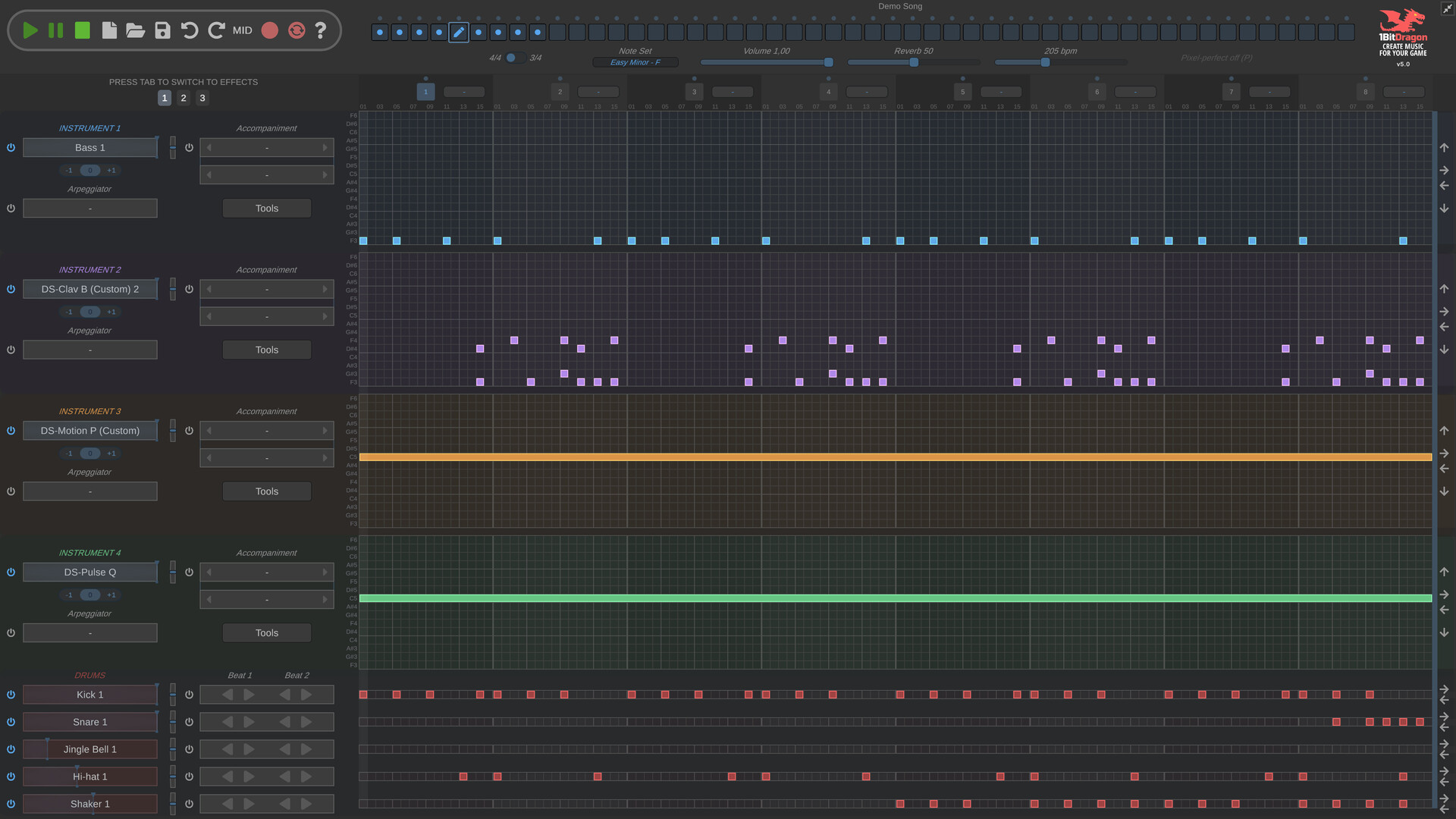
Task: Open the Hi-hat 1 drum selector
Action: click(x=90, y=777)
